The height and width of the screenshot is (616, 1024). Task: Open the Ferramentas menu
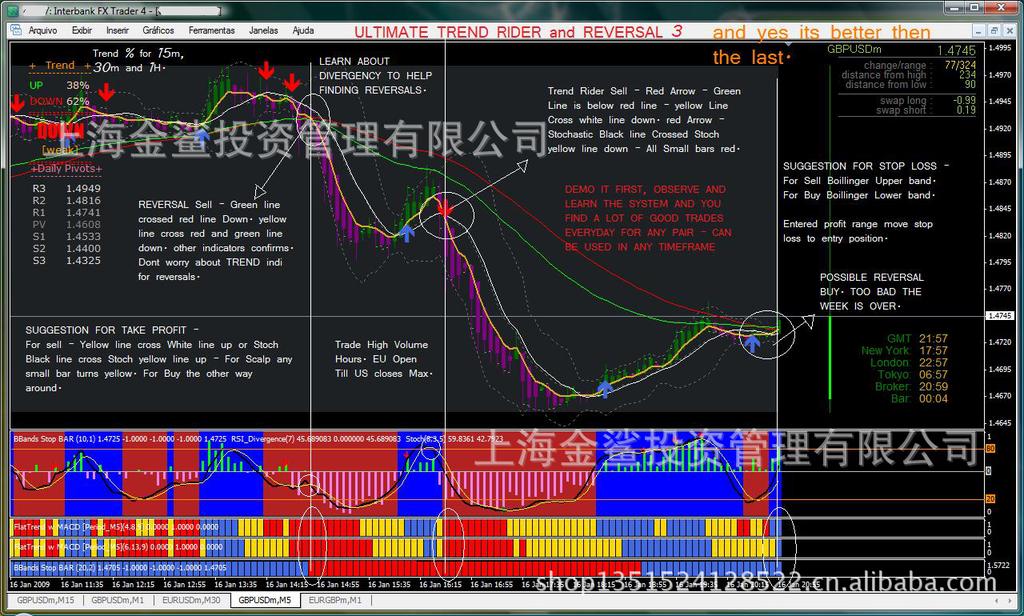pyautogui.click(x=212, y=31)
